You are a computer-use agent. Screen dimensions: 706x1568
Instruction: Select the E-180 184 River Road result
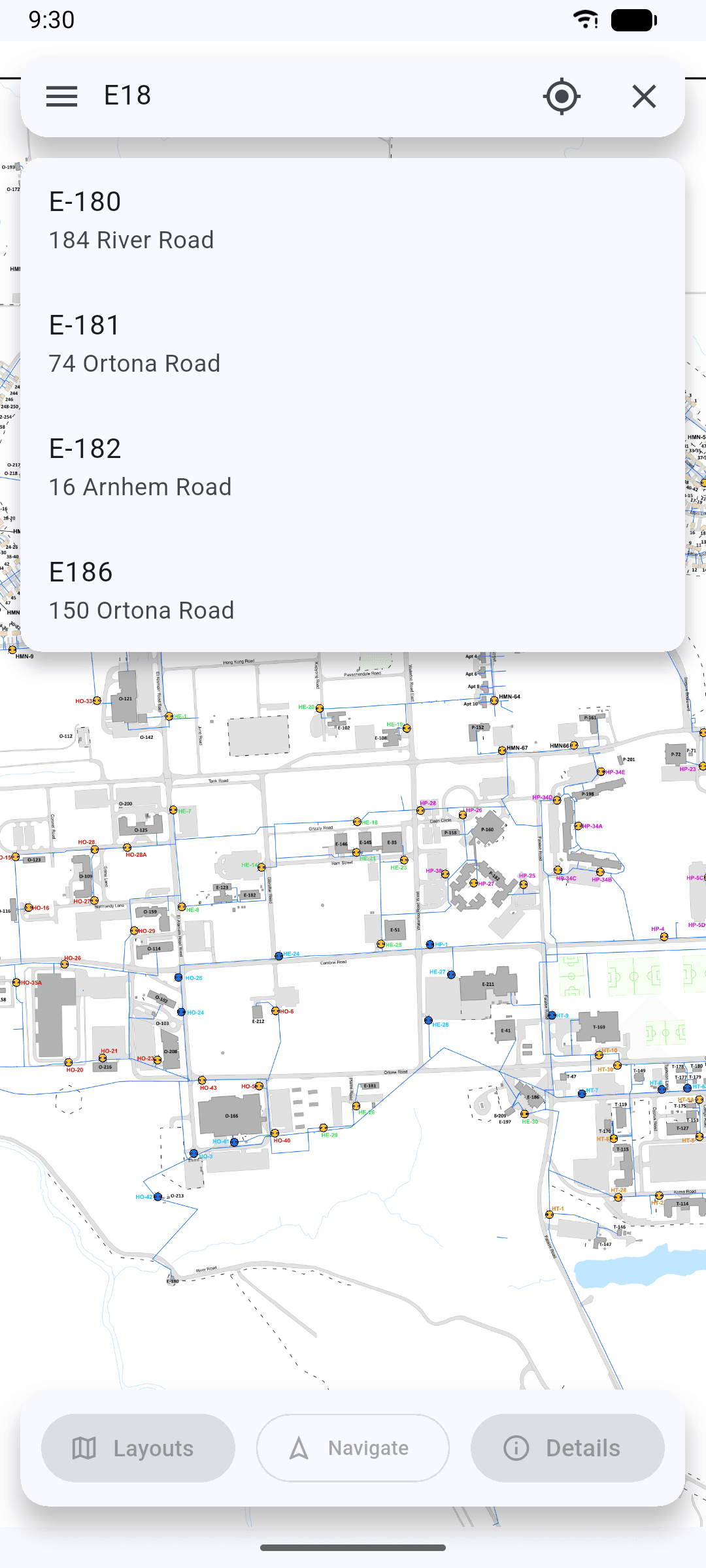point(353,220)
